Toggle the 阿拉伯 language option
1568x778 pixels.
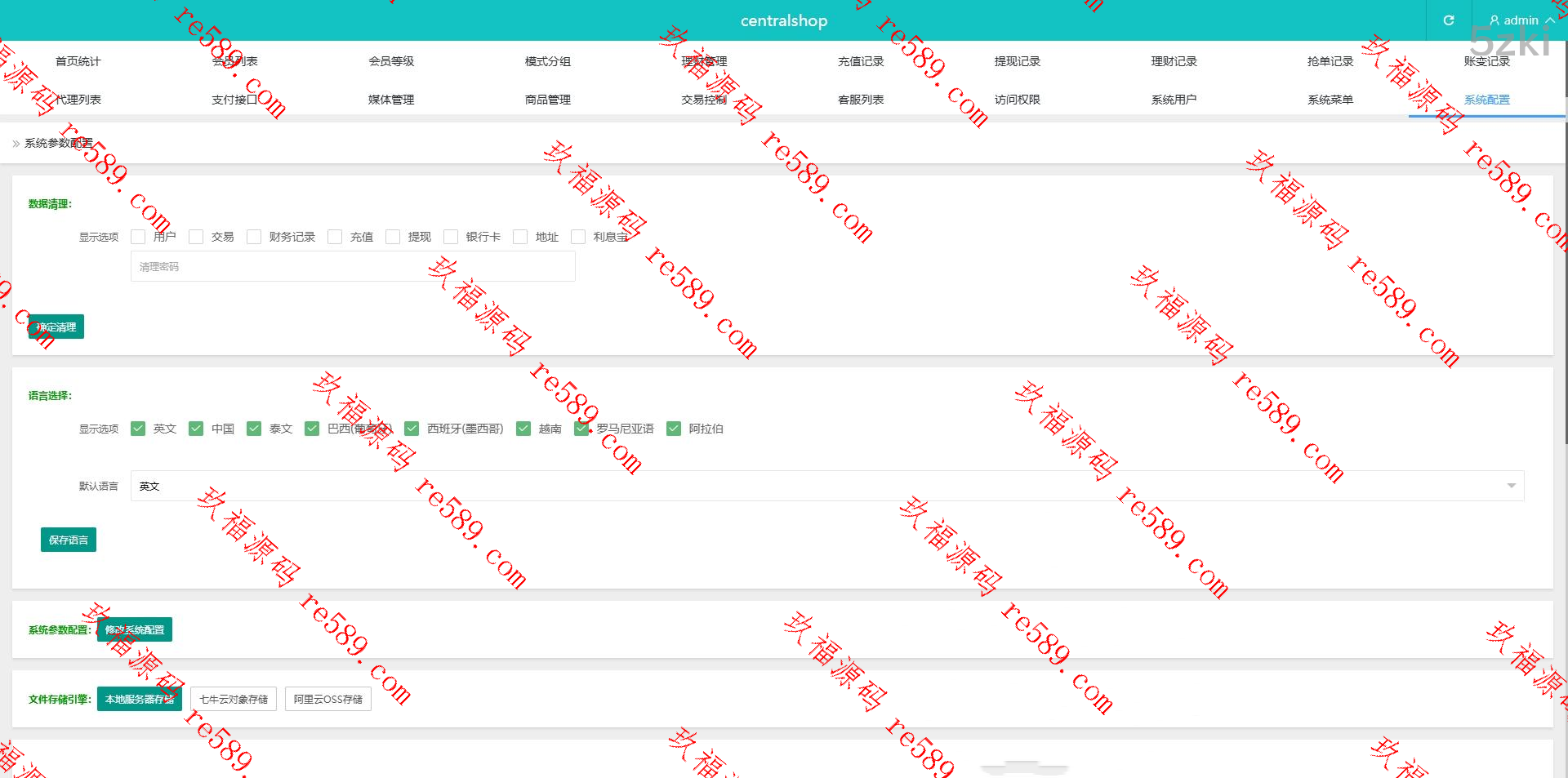point(674,429)
